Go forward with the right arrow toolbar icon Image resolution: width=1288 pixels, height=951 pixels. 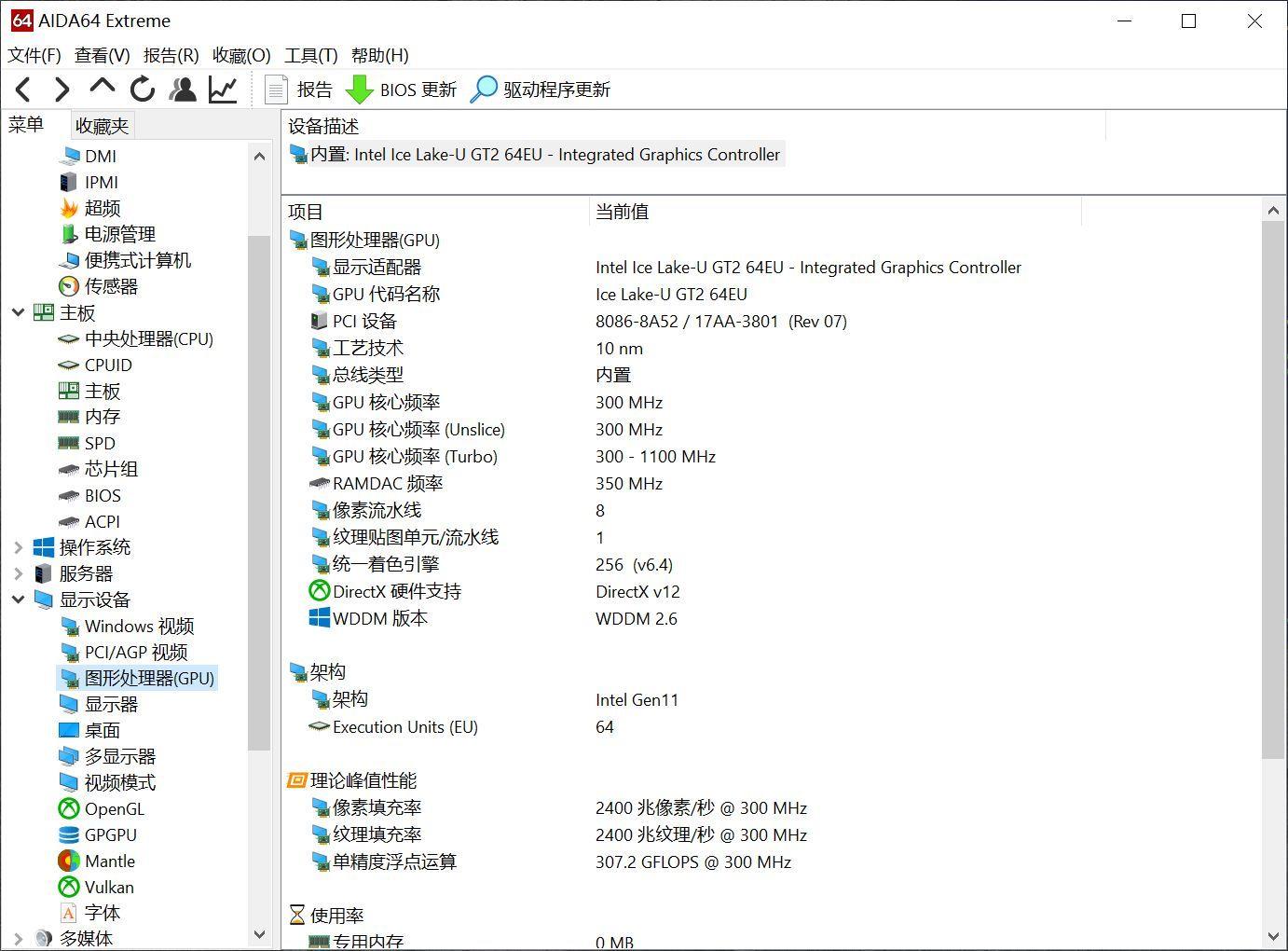[x=62, y=90]
